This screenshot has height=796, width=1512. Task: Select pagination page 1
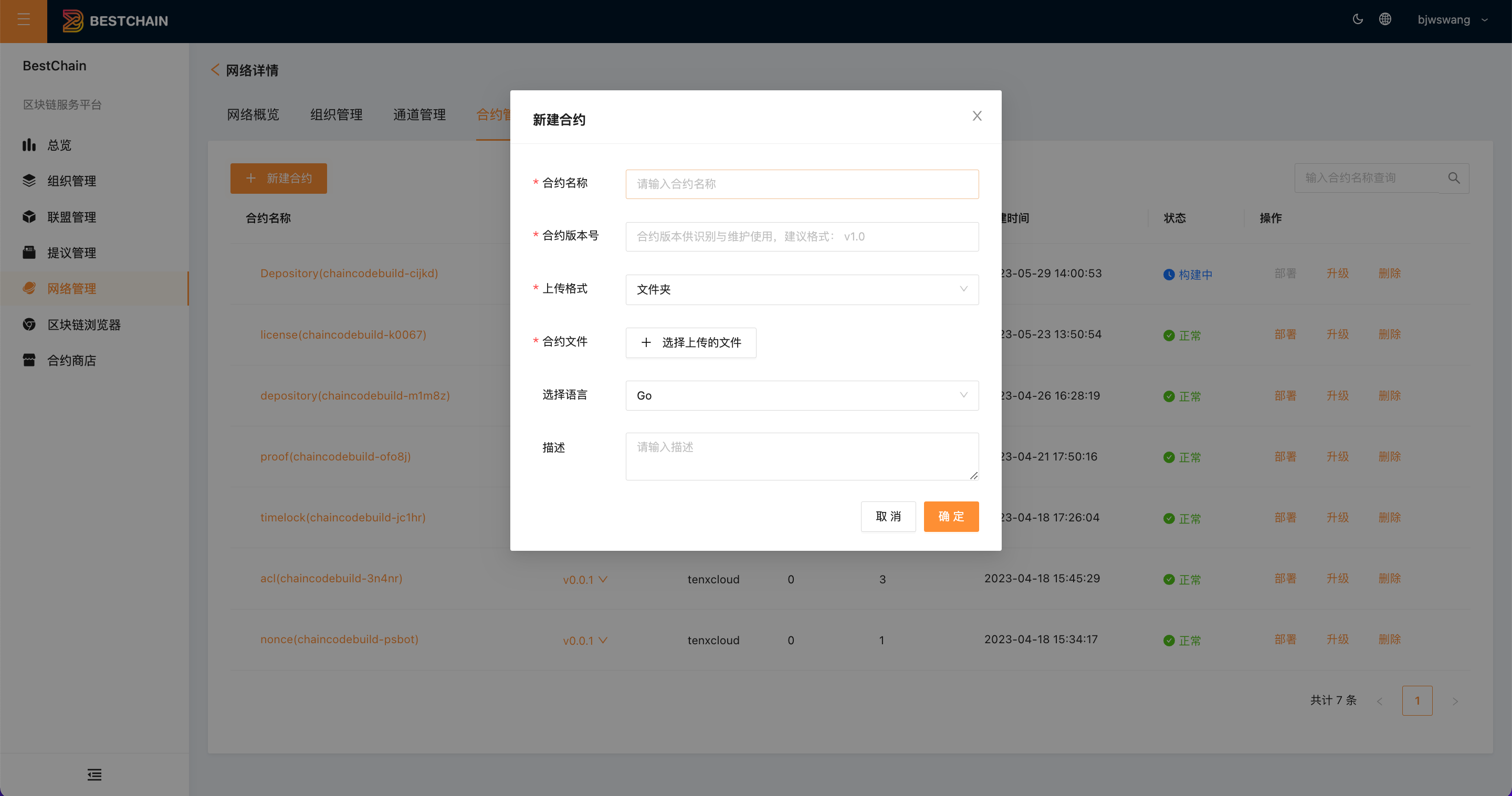(1417, 701)
